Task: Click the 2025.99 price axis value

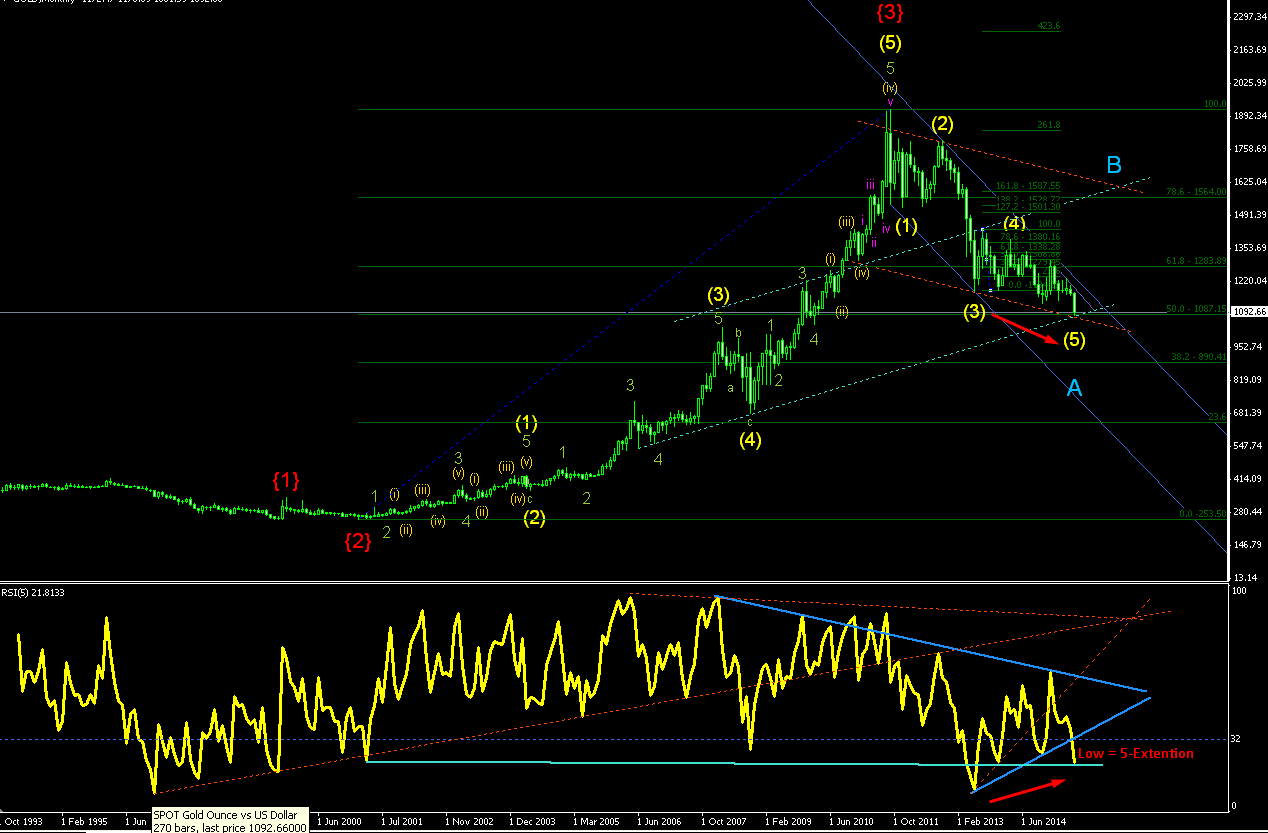Action: coord(1250,83)
